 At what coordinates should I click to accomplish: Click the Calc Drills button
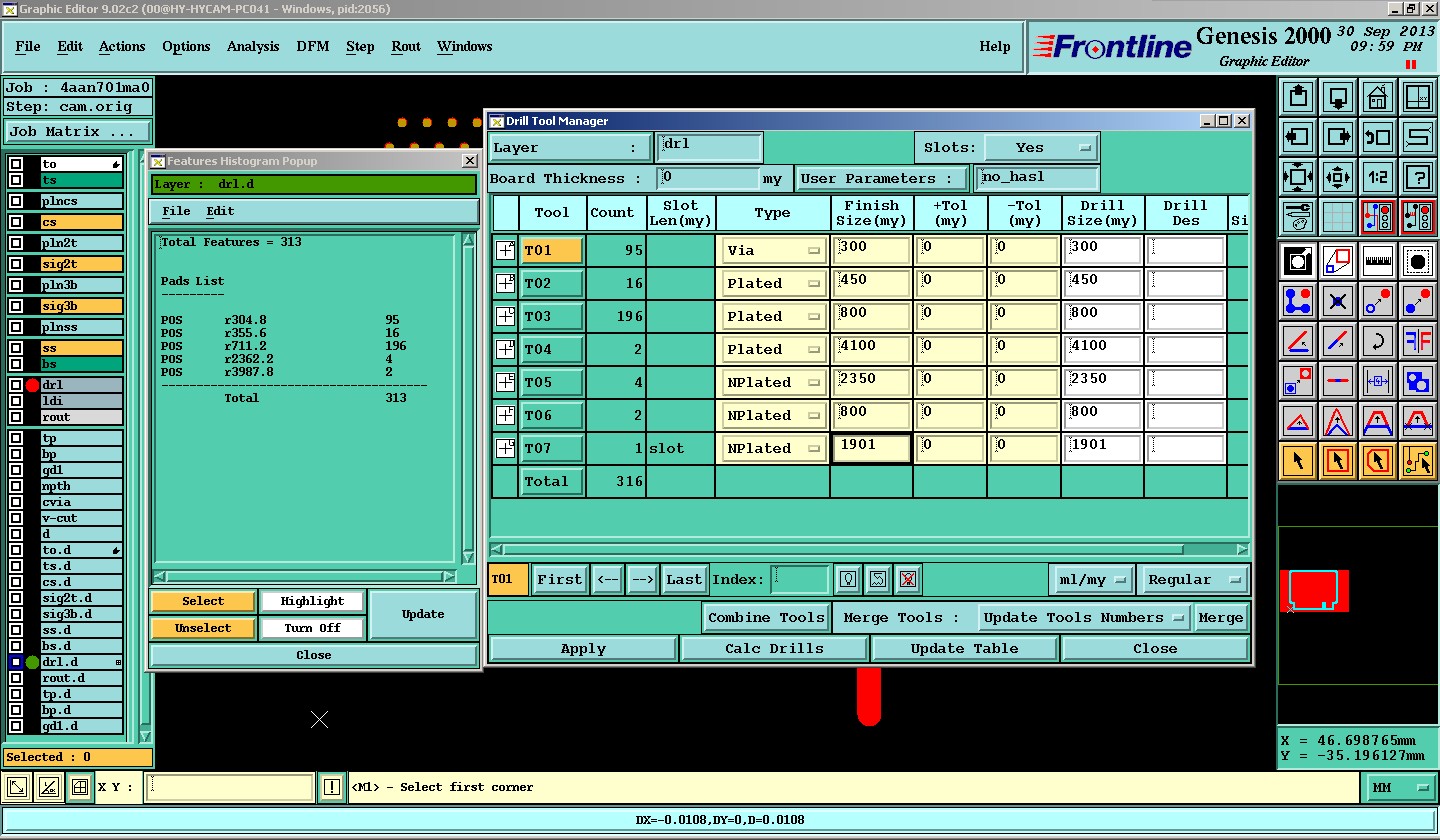[x=774, y=648]
